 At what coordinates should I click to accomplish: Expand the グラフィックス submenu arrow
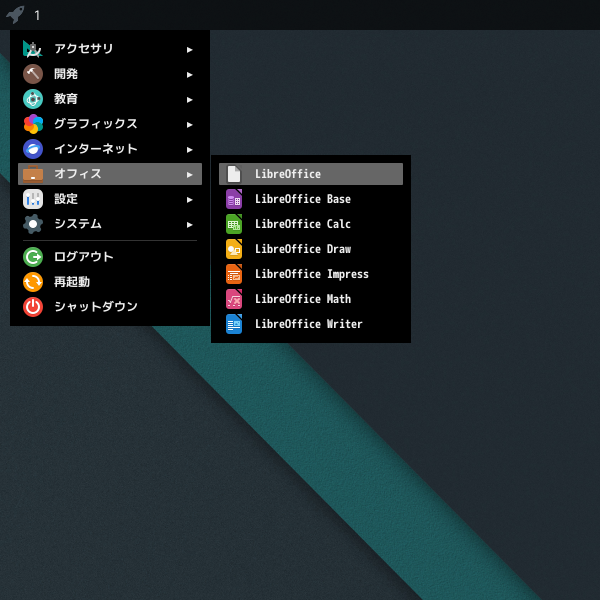[x=189, y=125]
